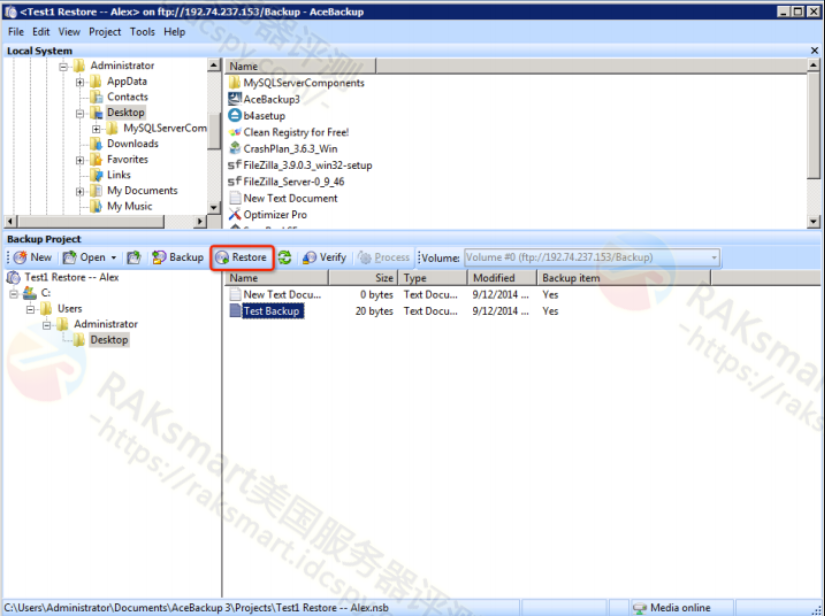Click the Open project toolbar button

click(x=84, y=257)
